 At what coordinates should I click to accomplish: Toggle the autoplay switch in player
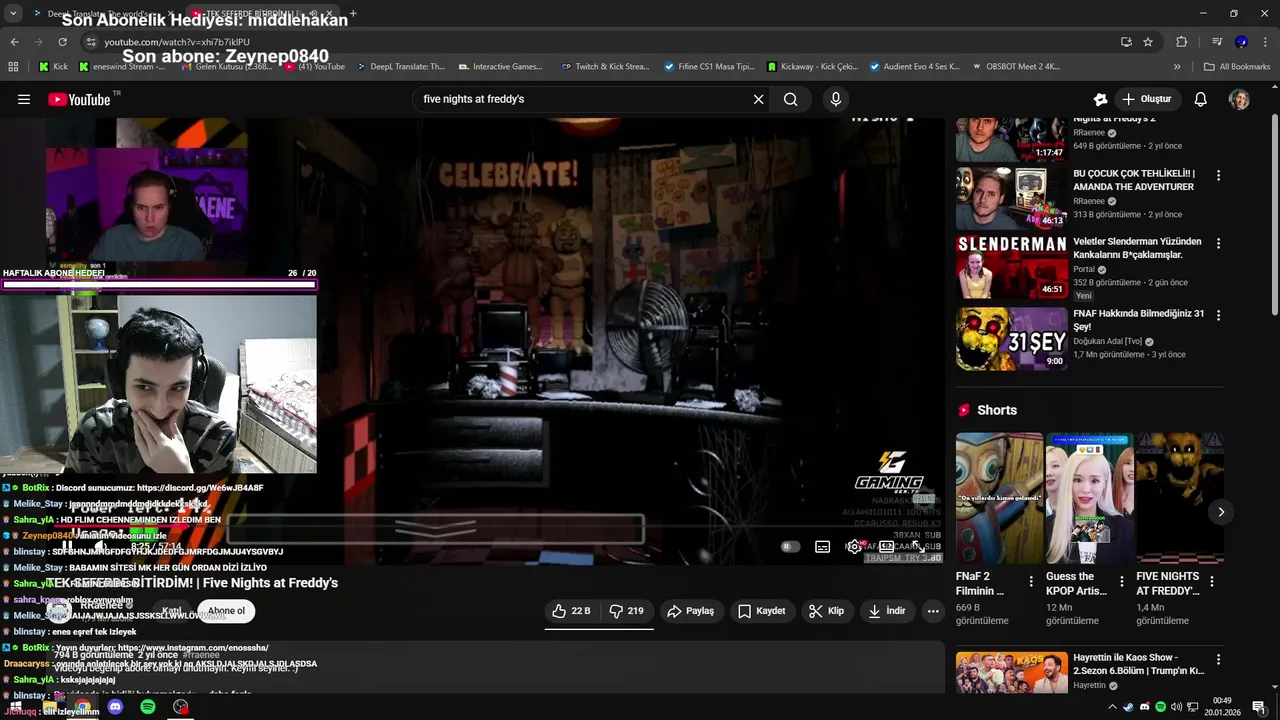click(x=790, y=547)
